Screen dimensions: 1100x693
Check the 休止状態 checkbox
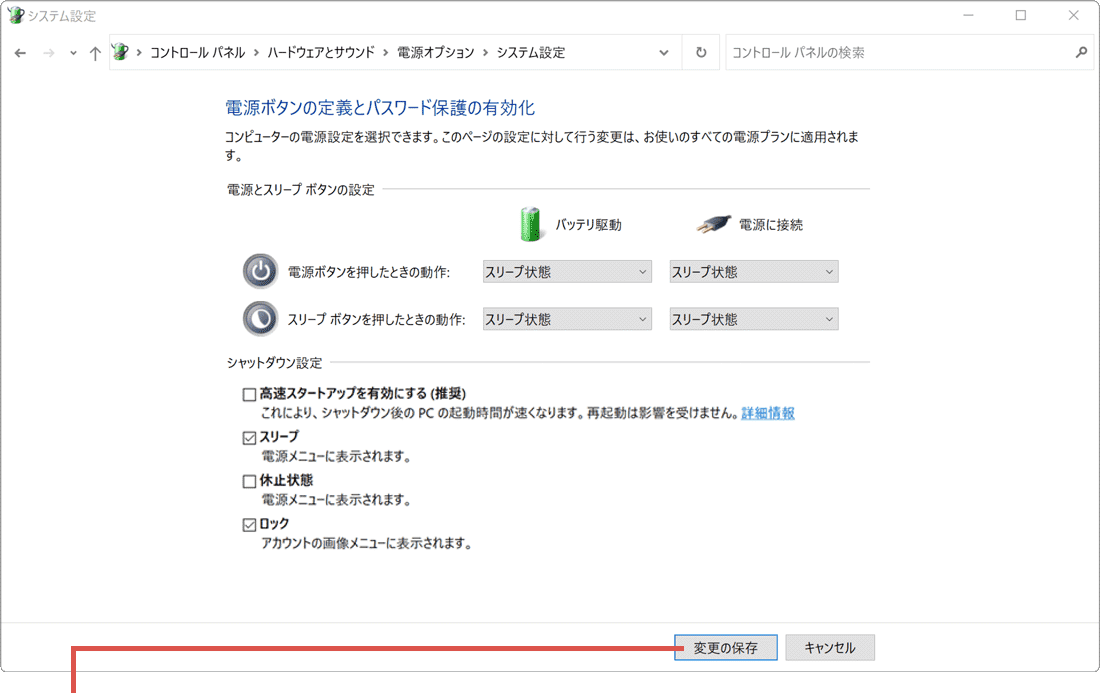[x=250, y=481]
